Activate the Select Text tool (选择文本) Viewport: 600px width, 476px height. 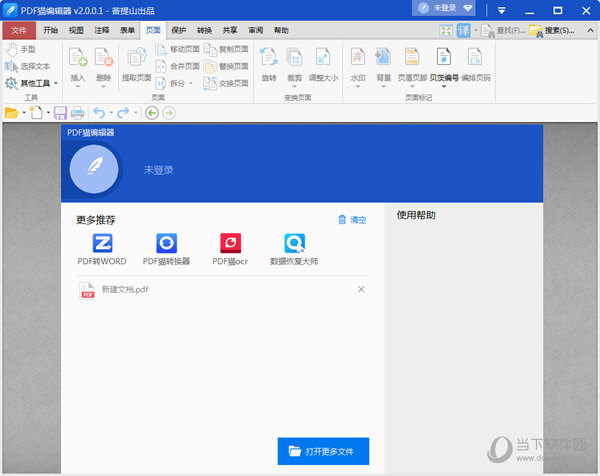pos(28,66)
